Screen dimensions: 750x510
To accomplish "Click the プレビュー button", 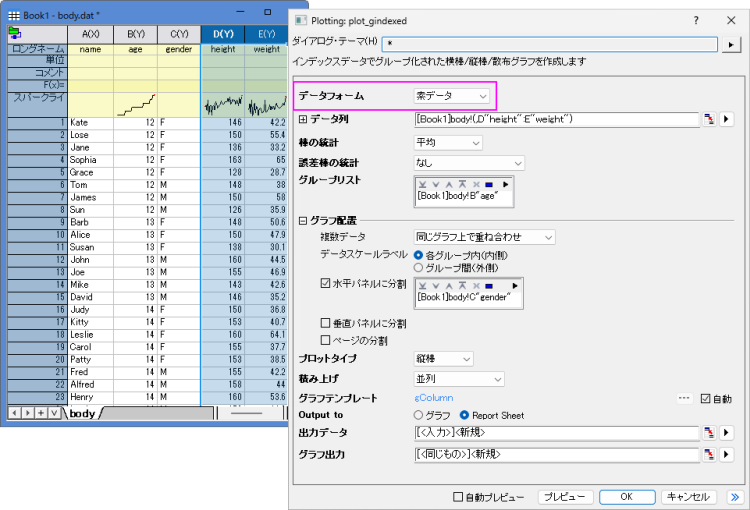I will point(565,497).
